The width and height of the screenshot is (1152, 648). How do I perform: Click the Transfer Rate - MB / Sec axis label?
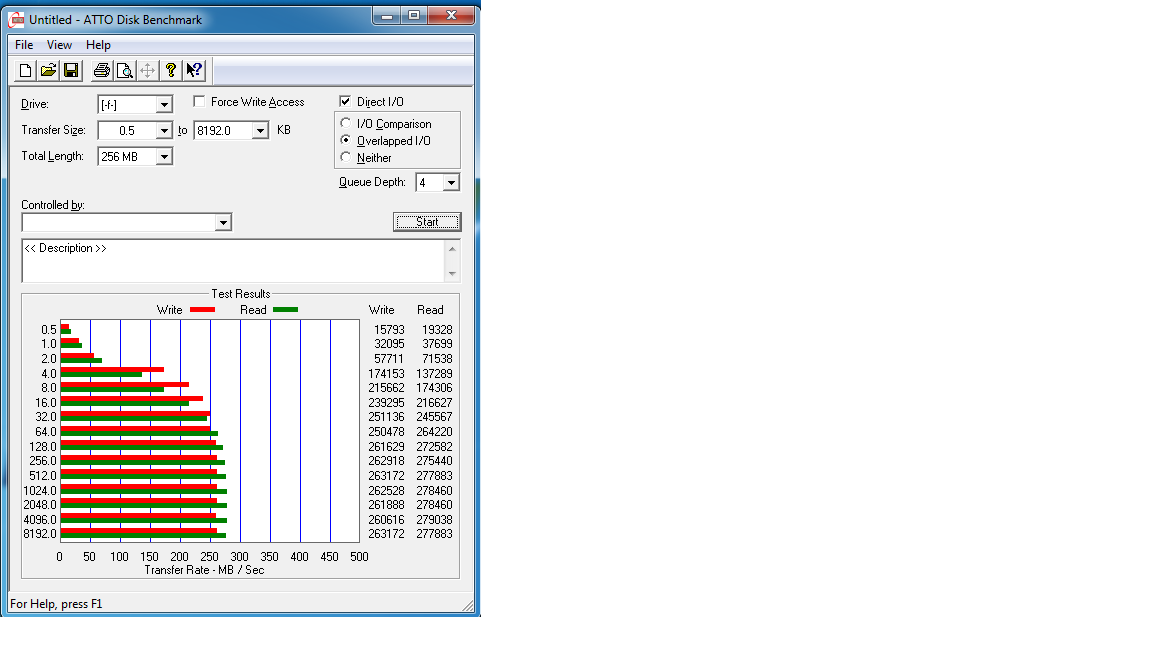[x=204, y=570]
